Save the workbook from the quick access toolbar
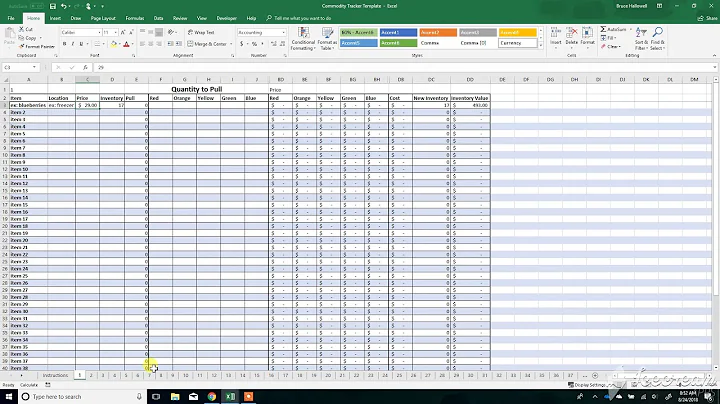 (x=52, y=6)
